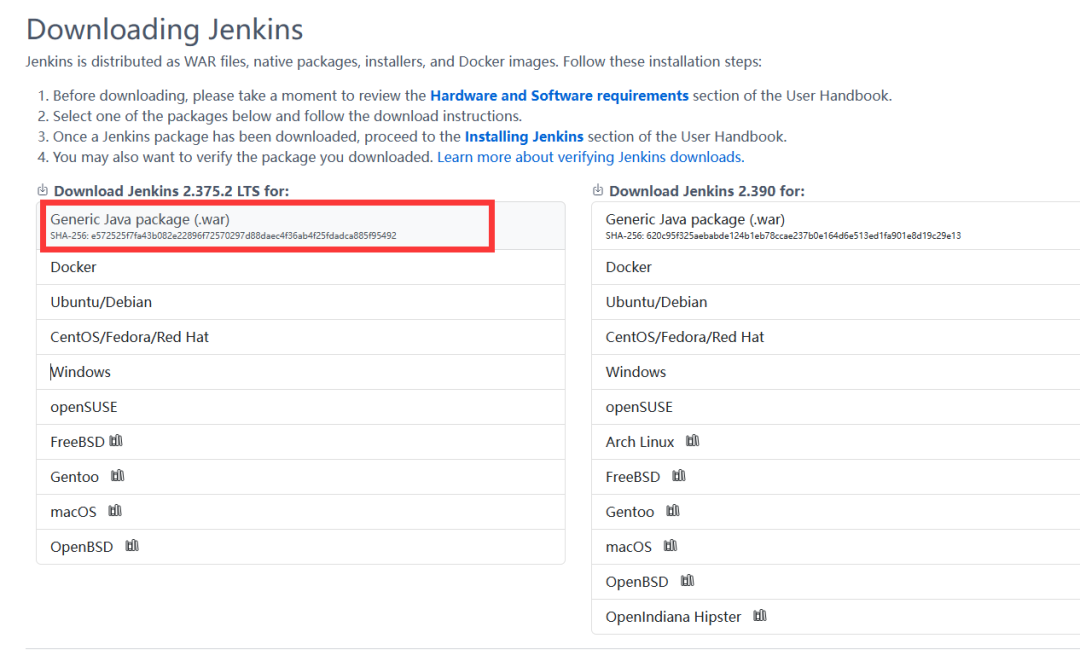Select OpenBSD under the 2.375.2 LTS list
Image resolution: width=1080 pixels, height=650 pixels.
(300, 547)
